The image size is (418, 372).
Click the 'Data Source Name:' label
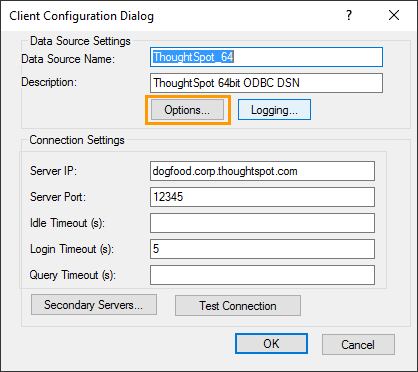[68, 59]
